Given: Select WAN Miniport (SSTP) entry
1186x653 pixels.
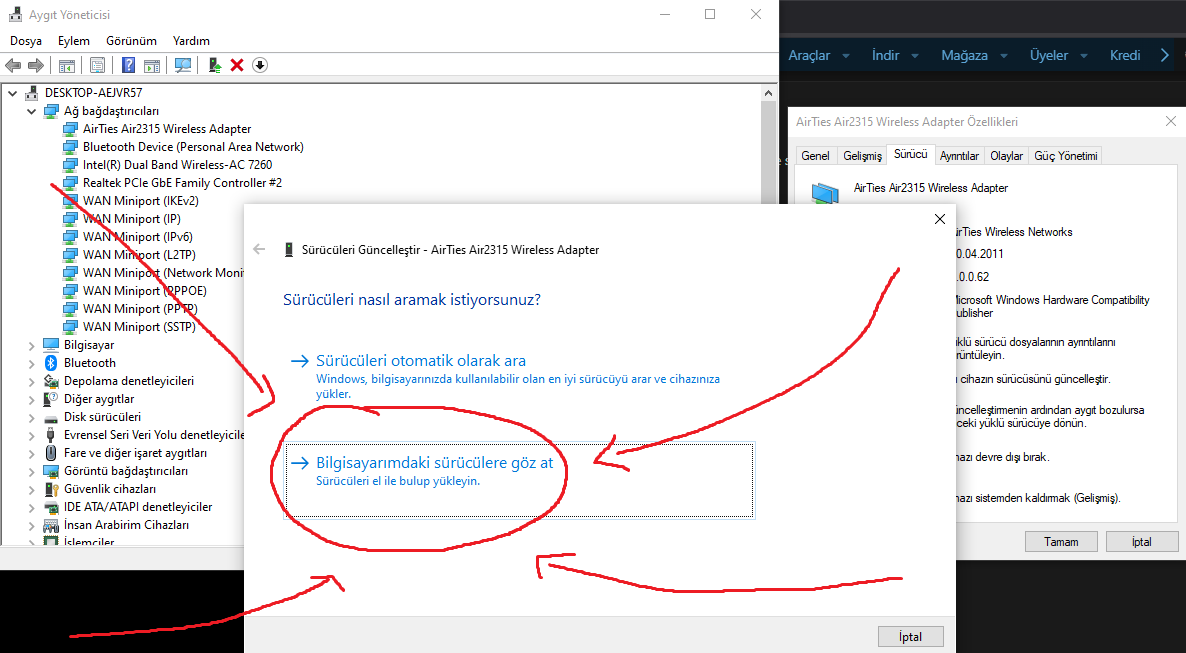Looking at the screenshot, I should coord(139,327).
